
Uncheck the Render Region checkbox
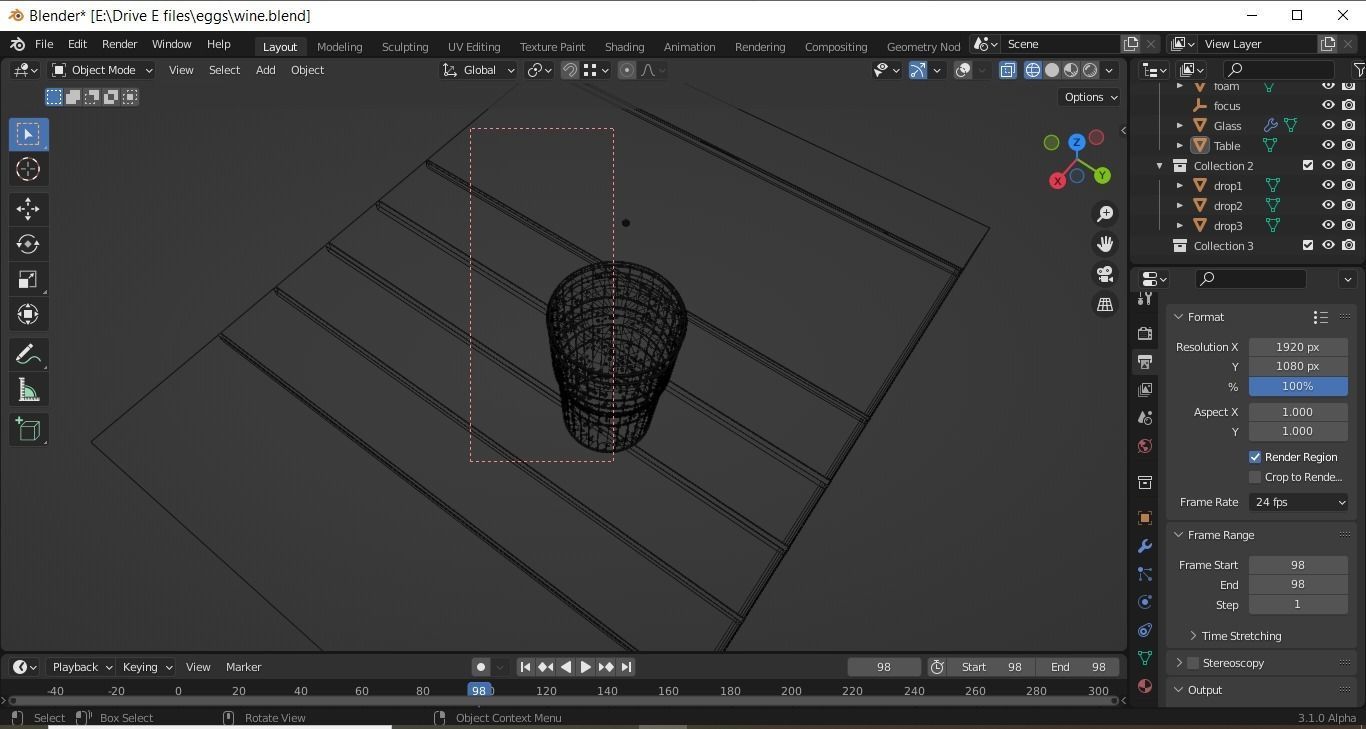(1255, 457)
